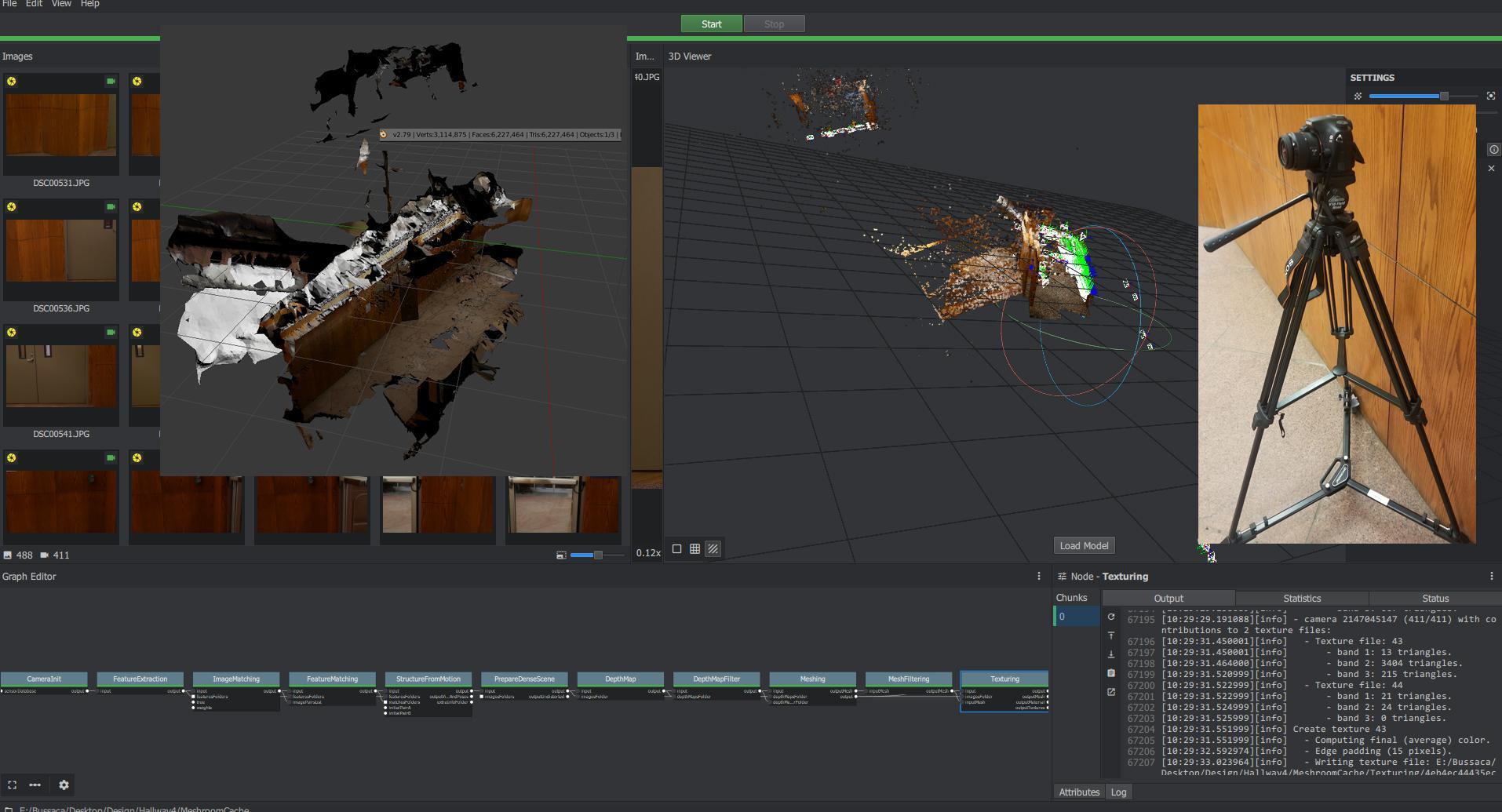Toggle textured render mode in 3D Viewer
1502x812 pixels.
(x=713, y=549)
